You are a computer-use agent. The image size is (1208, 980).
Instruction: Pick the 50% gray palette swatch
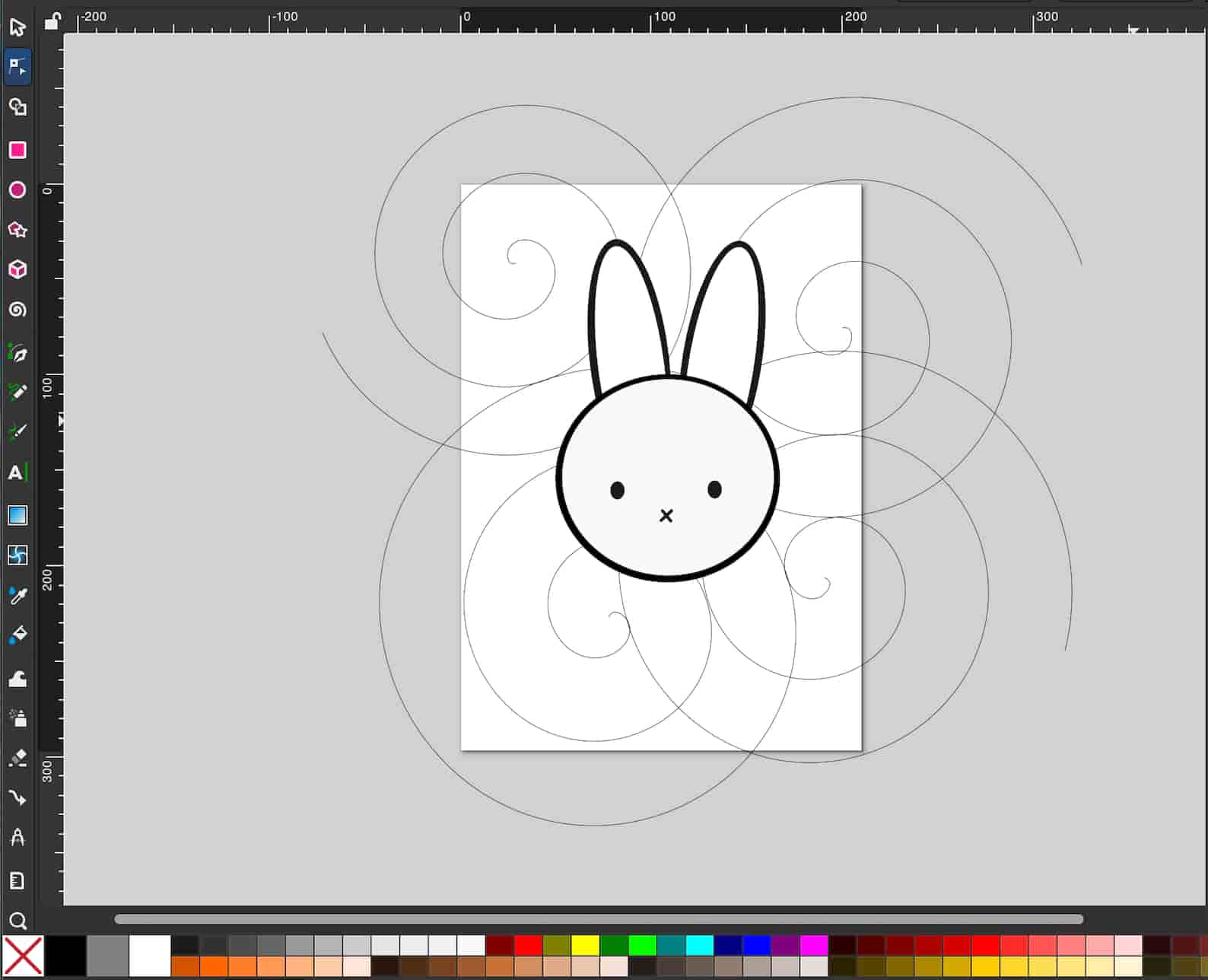pos(108,956)
